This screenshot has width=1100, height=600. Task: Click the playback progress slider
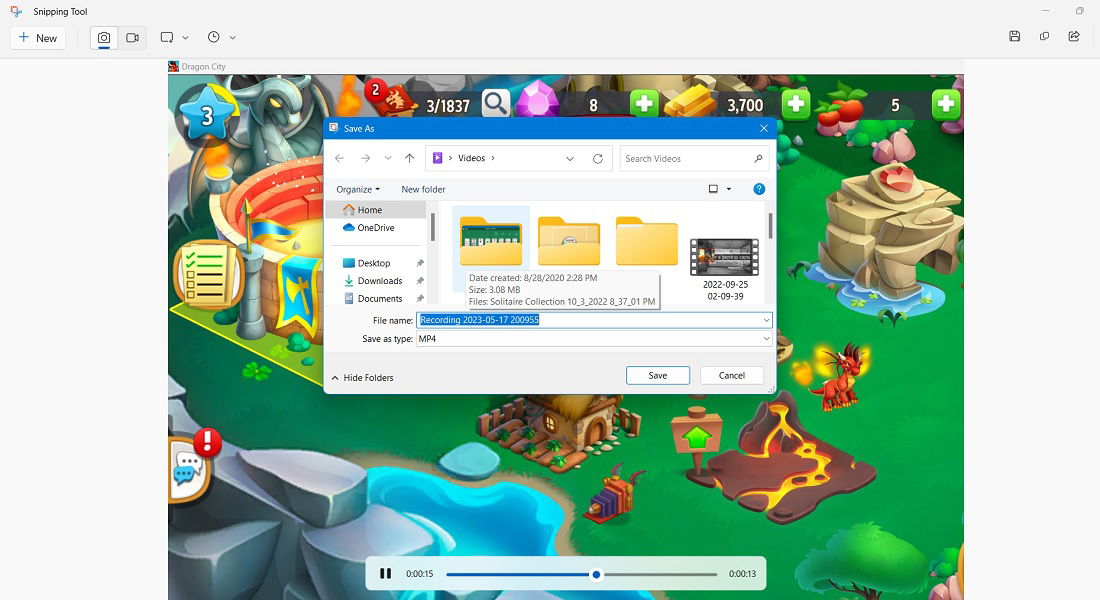click(596, 573)
